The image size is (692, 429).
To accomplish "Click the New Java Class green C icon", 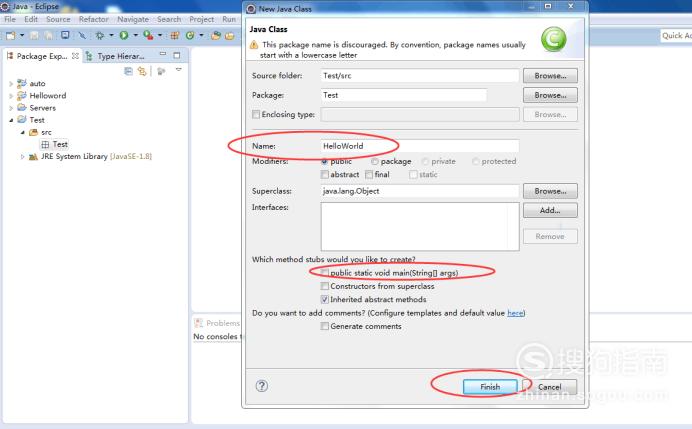I will [190, 35].
